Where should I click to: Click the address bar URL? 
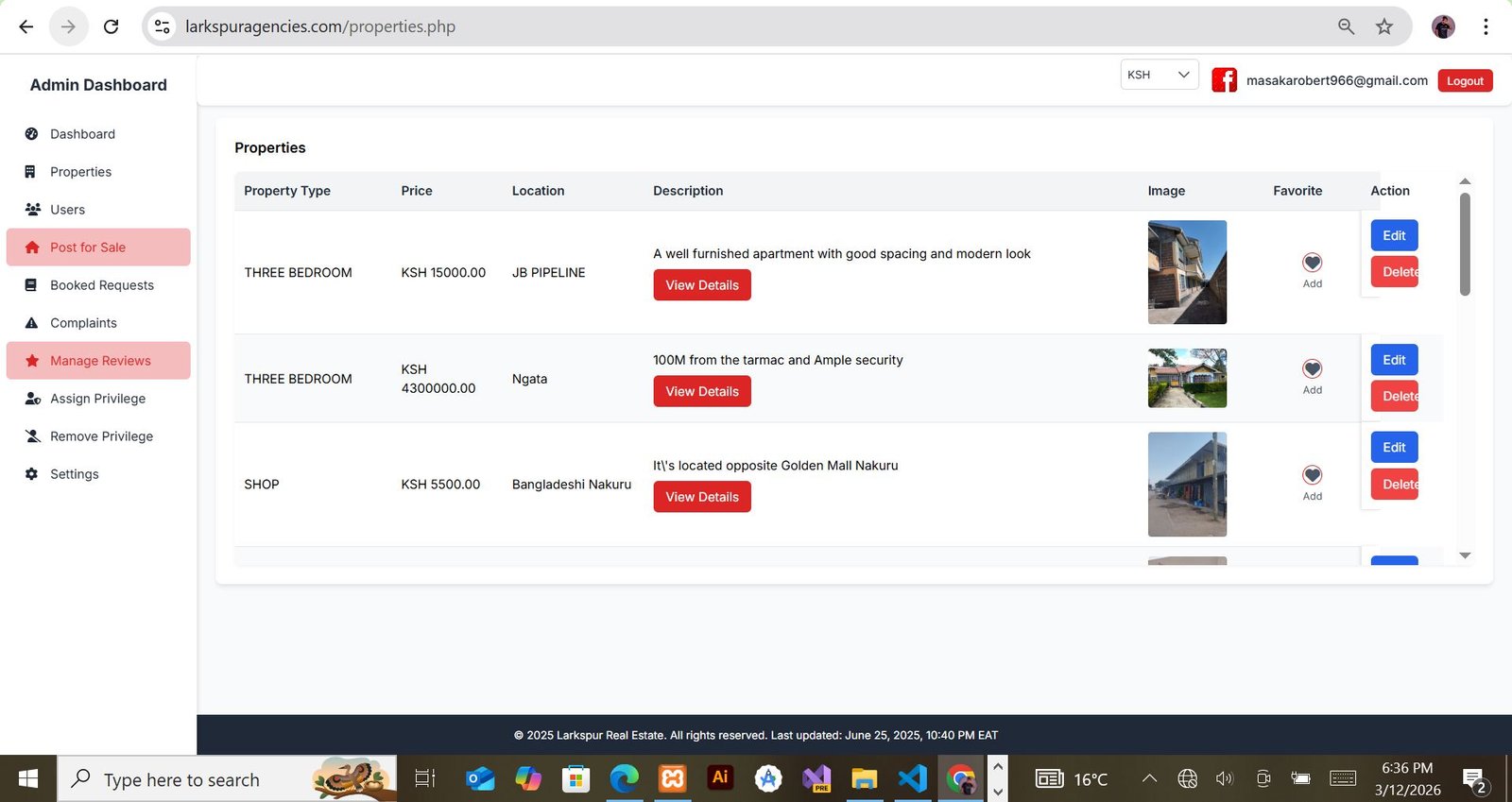(x=320, y=26)
